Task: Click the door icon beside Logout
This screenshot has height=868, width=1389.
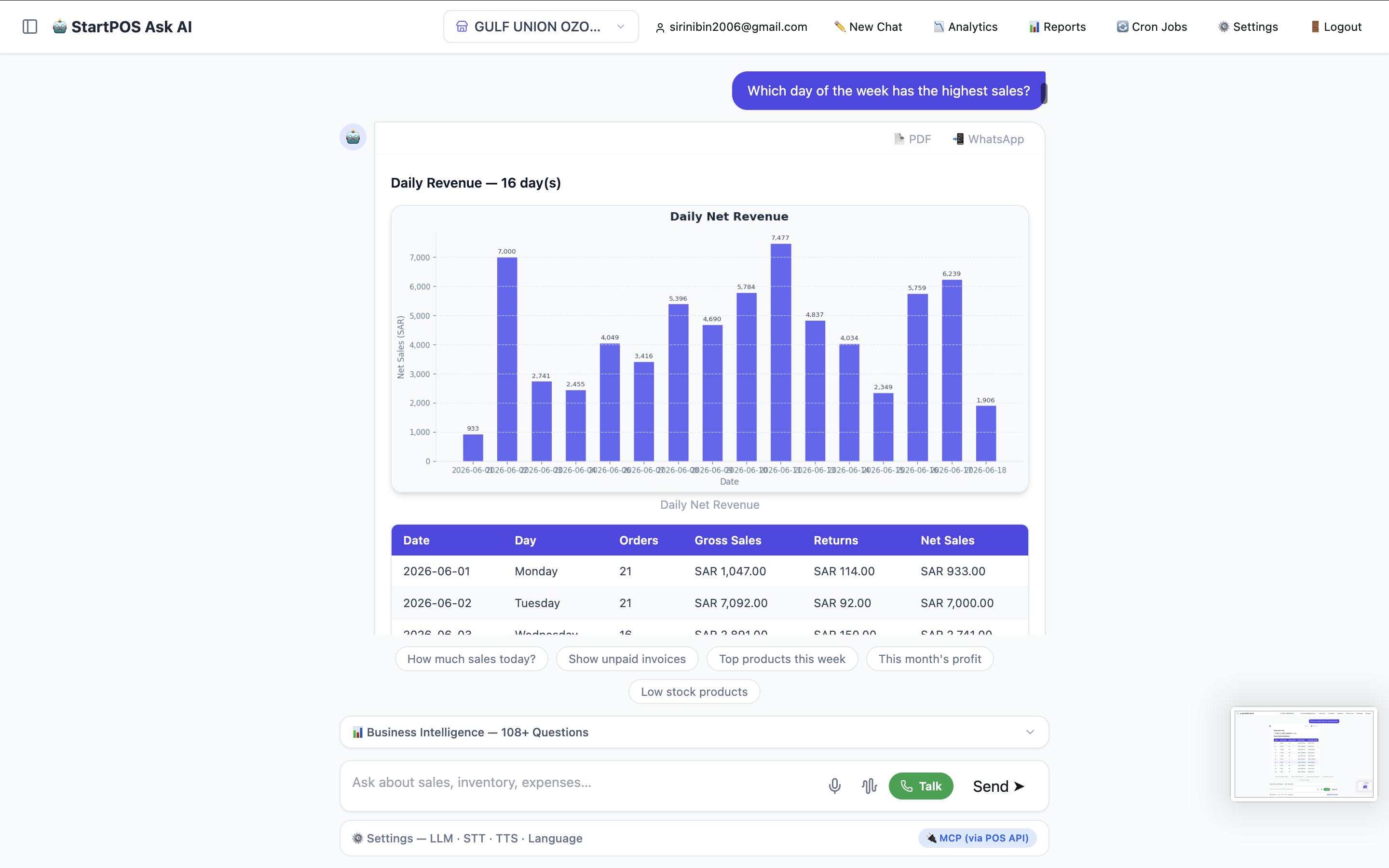Action: tap(1315, 27)
